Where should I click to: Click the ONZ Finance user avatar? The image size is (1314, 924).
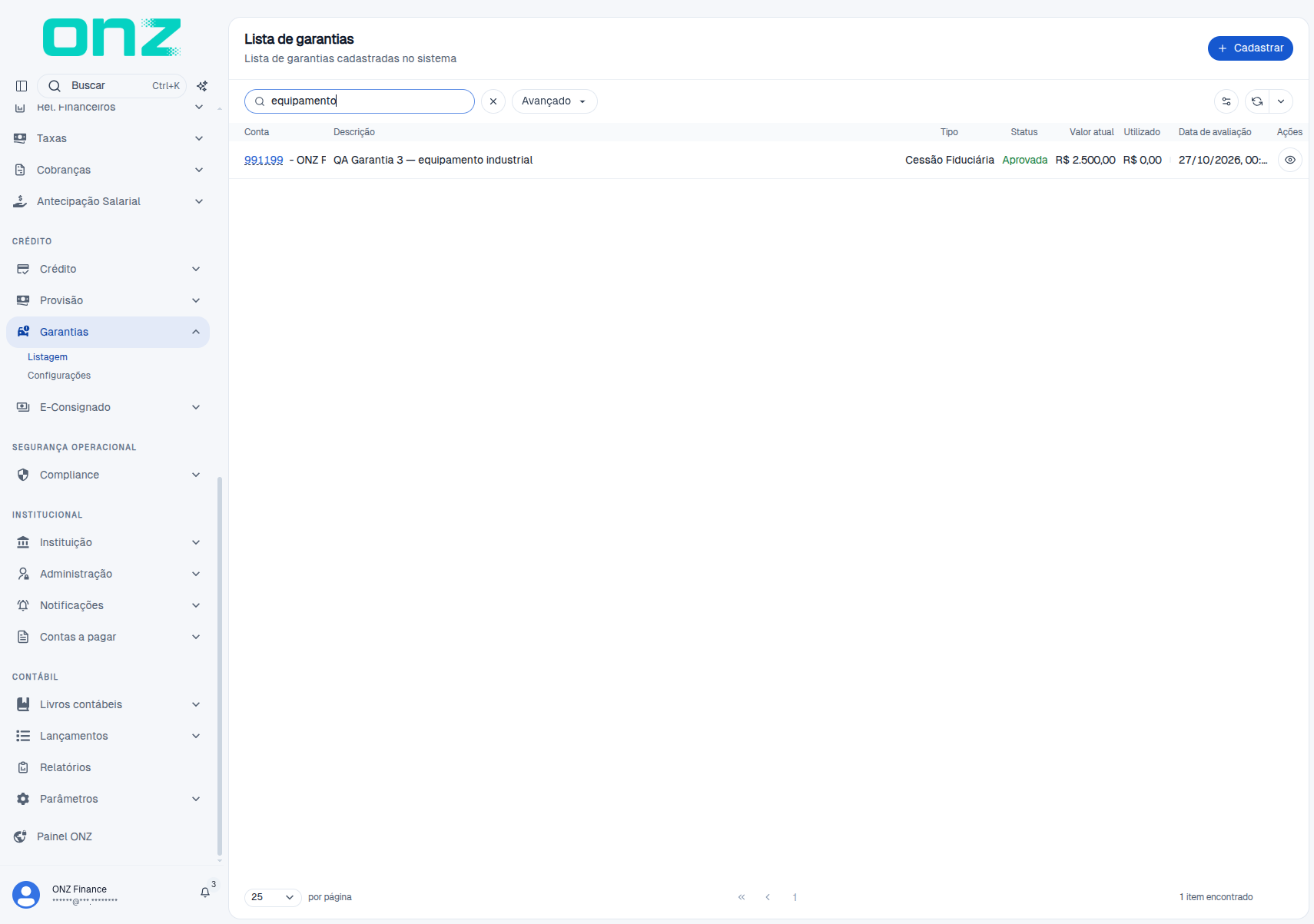click(26, 895)
